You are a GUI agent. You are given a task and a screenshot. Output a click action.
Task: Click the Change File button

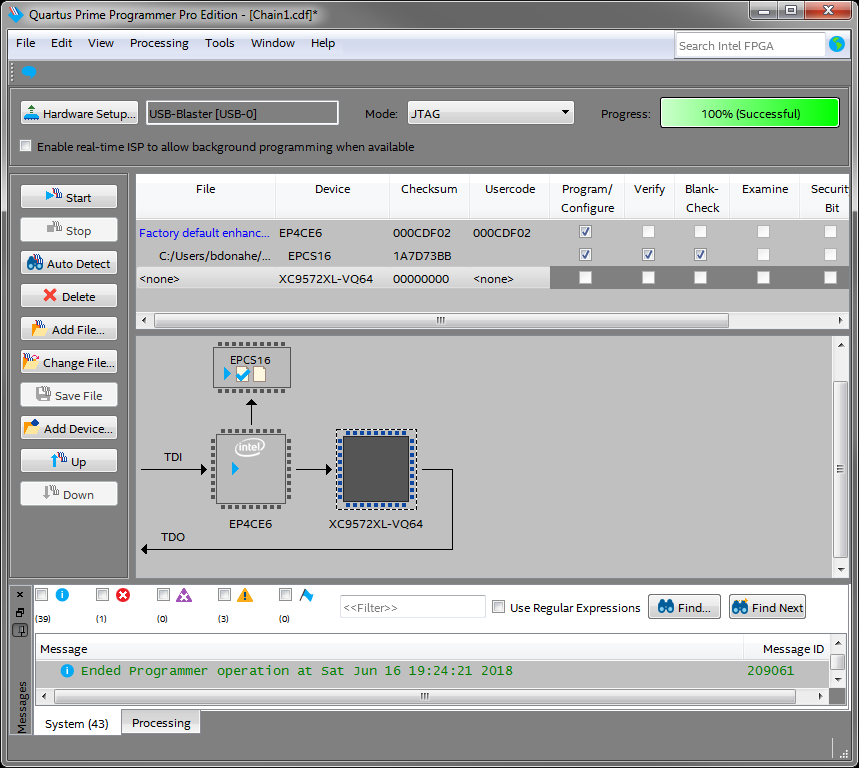[69, 362]
